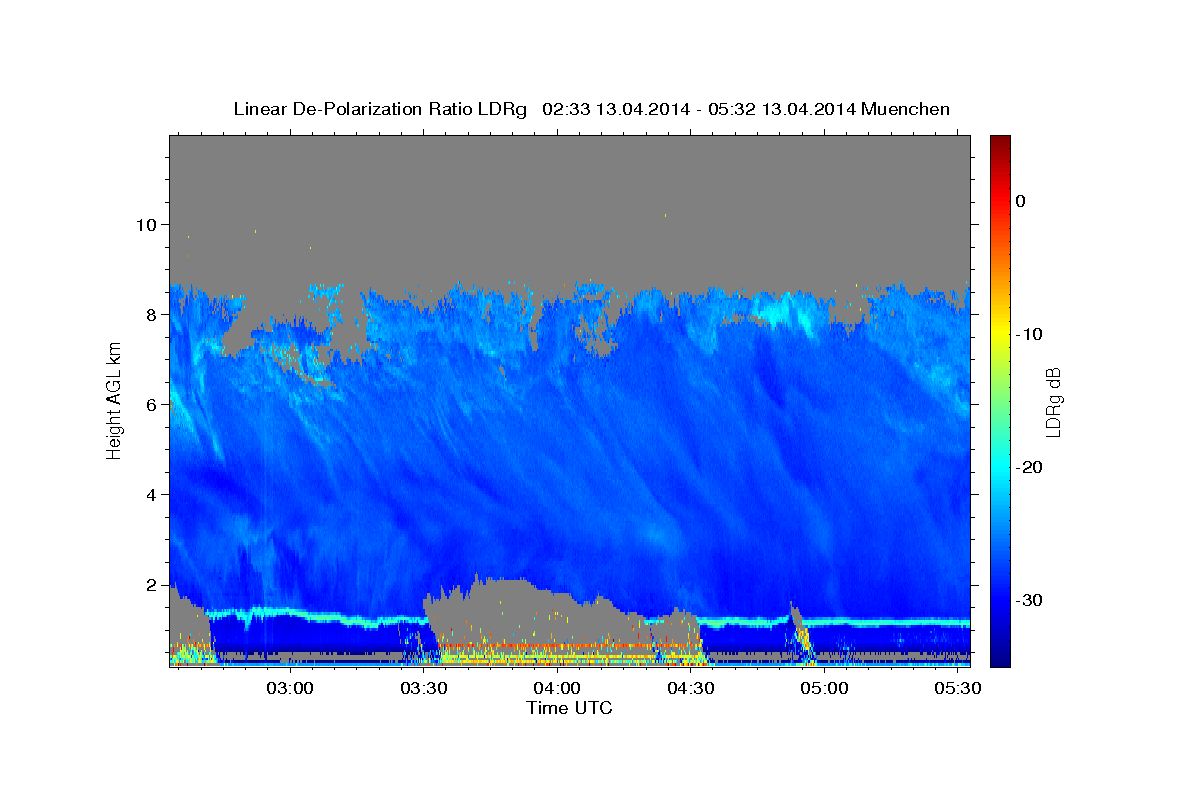Click the colorbar value 0

pyautogui.click(x=1021, y=201)
